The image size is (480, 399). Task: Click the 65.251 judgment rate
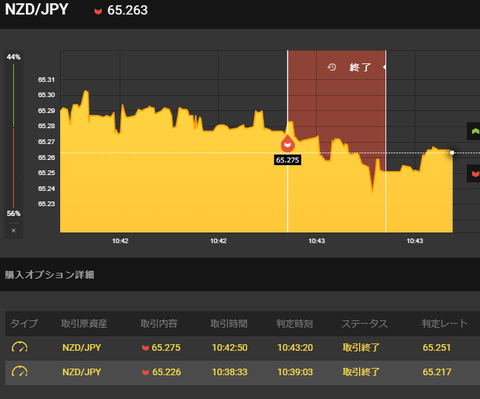coord(437,348)
